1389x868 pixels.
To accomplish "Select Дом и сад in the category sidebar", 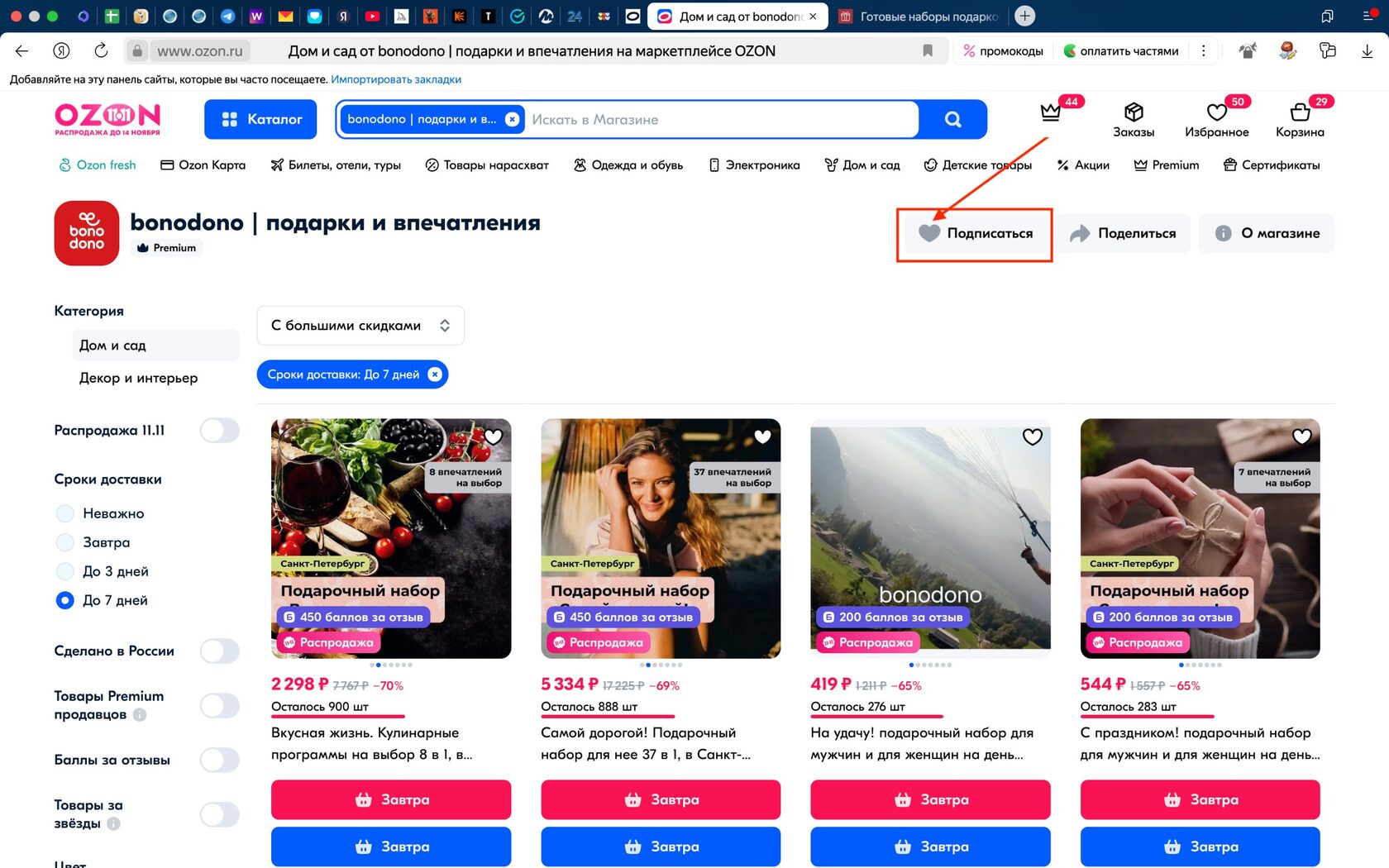I will pos(155,346).
